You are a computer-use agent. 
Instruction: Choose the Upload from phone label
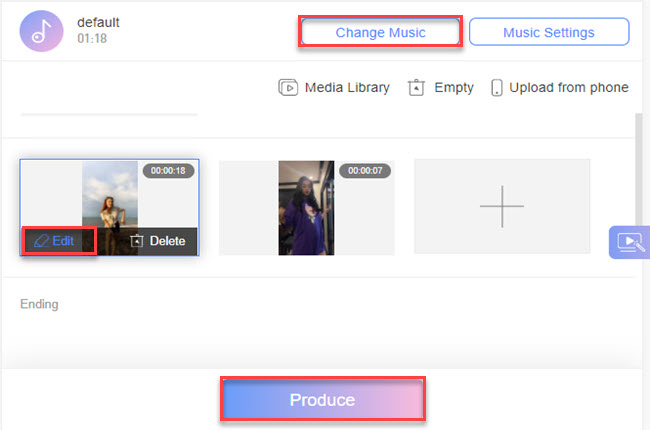[568, 88]
